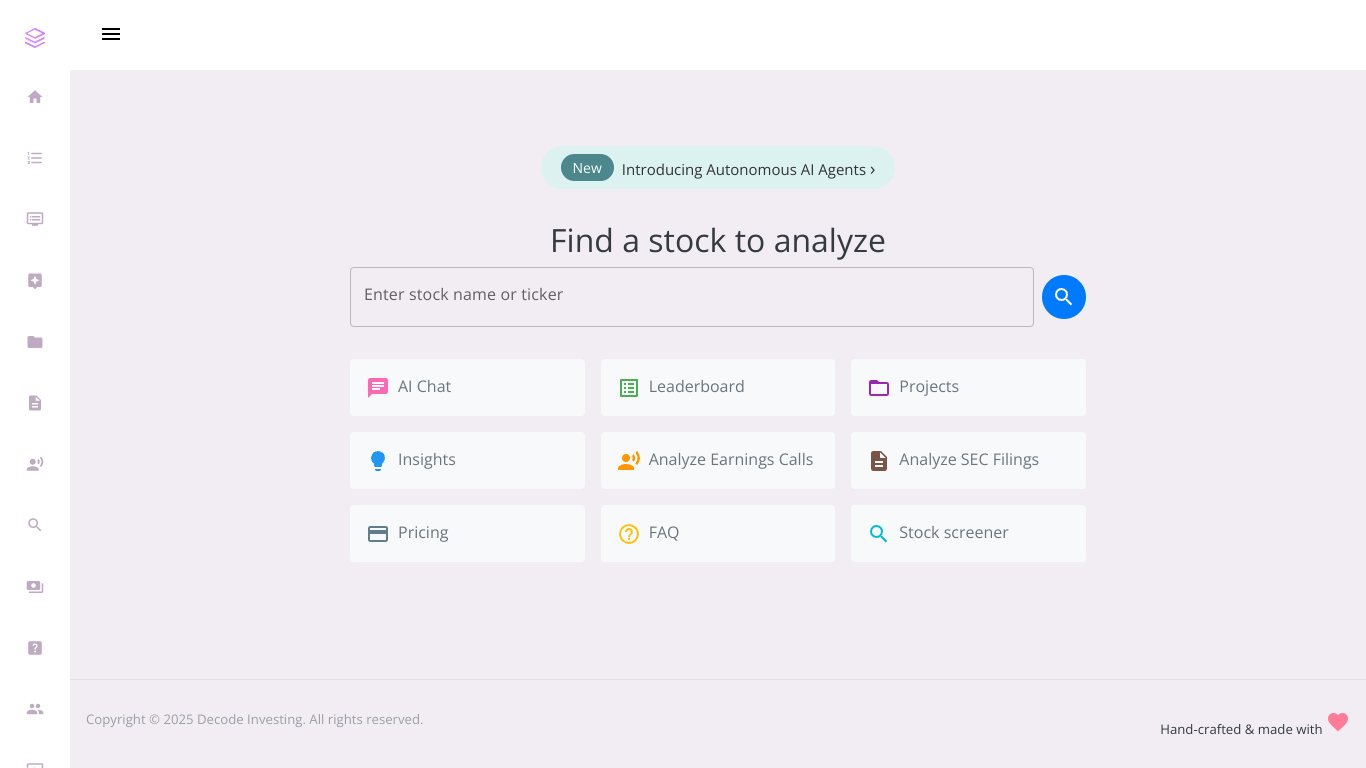Image resolution: width=1366 pixels, height=768 pixels.
Task: Click the layered-stack logo icon
Action: point(35,38)
